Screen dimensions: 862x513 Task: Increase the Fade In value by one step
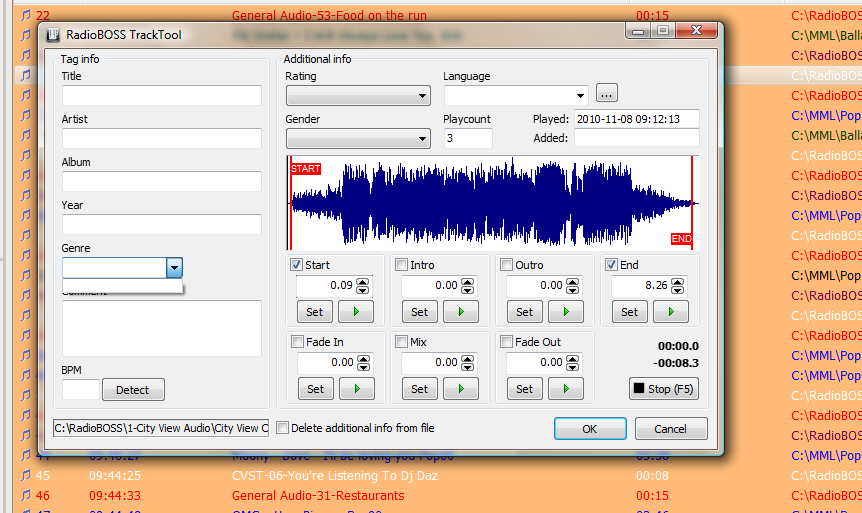pyautogui.click(x=363, y=359)
